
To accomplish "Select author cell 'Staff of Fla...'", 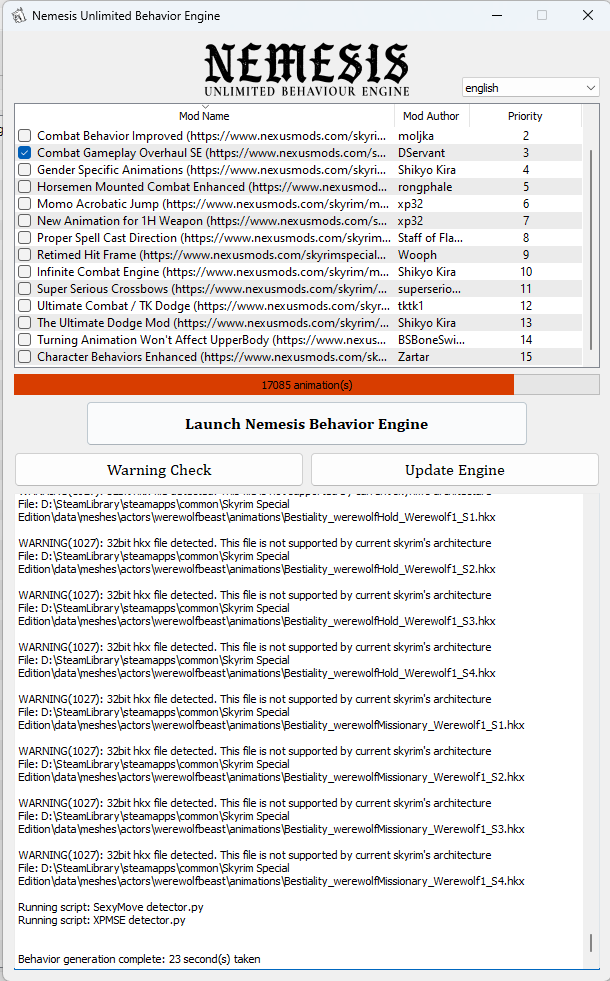I will pyautogui.click(x=430, y=238).
